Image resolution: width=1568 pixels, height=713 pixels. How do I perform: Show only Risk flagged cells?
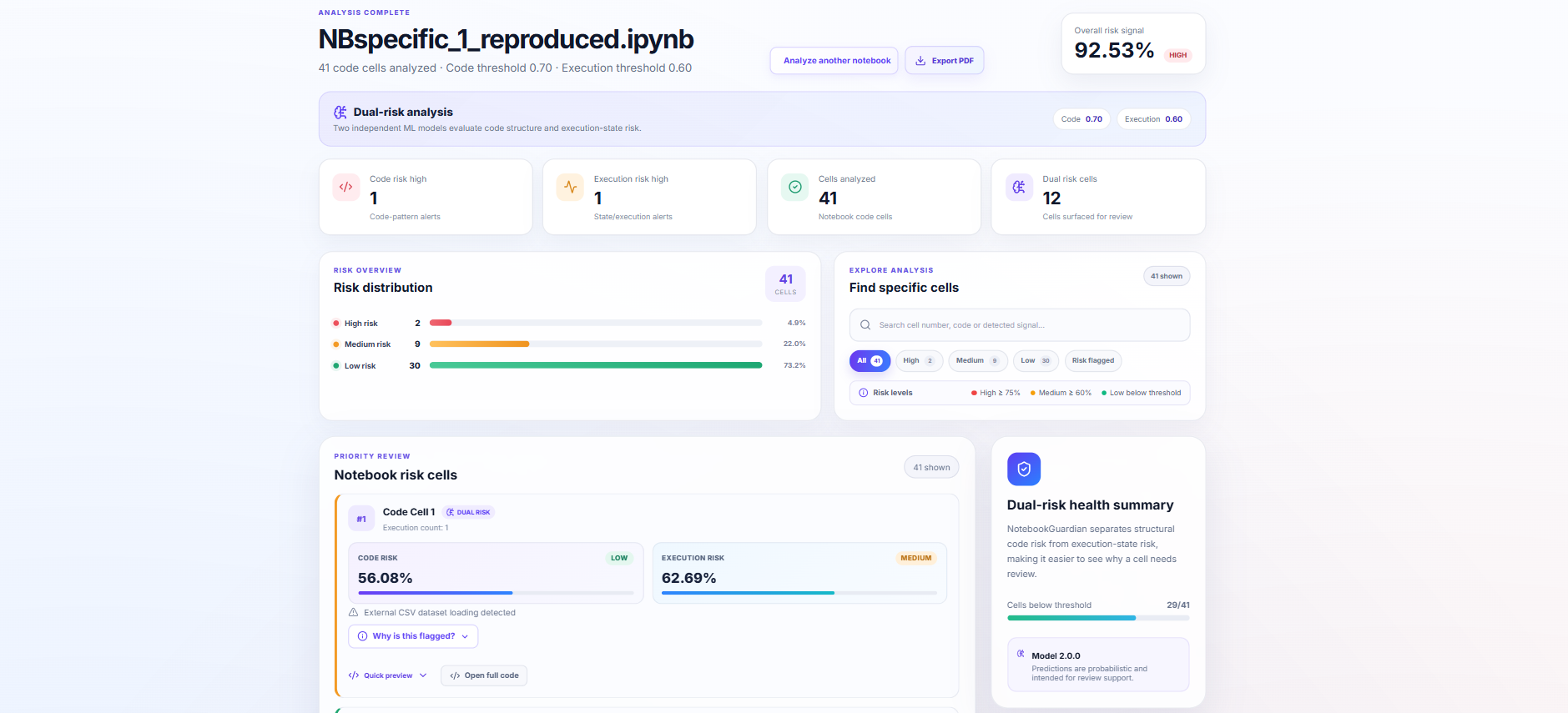(x=1093, y=361)
